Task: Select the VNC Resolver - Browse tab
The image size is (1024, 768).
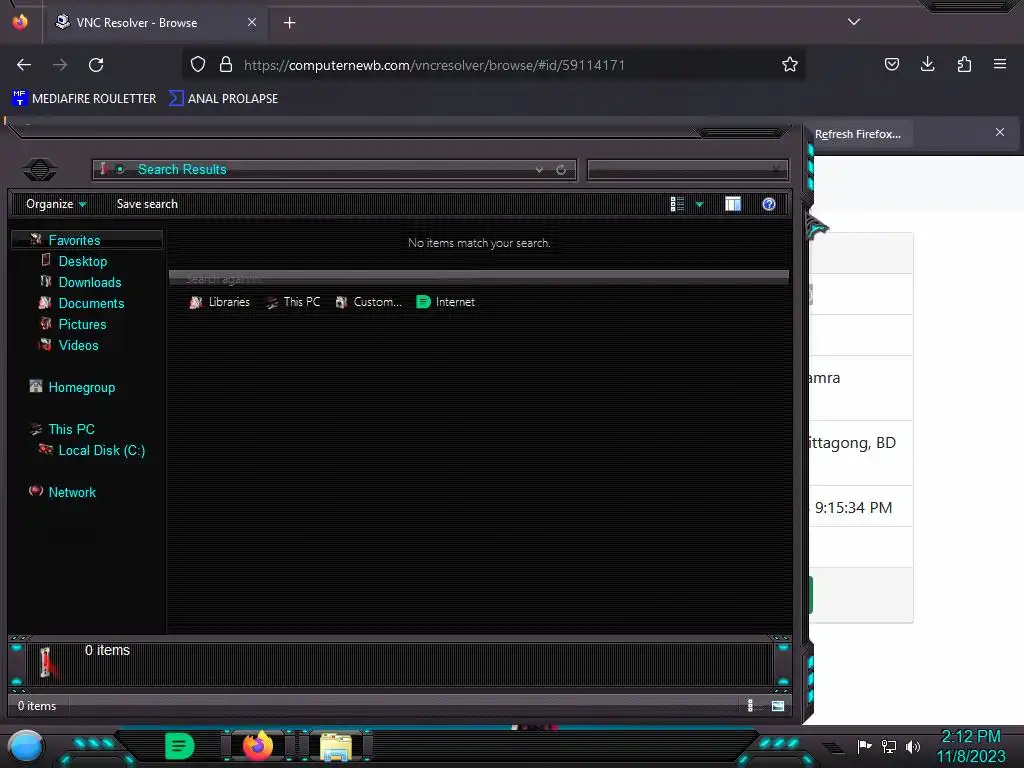Action: point(157,23)
